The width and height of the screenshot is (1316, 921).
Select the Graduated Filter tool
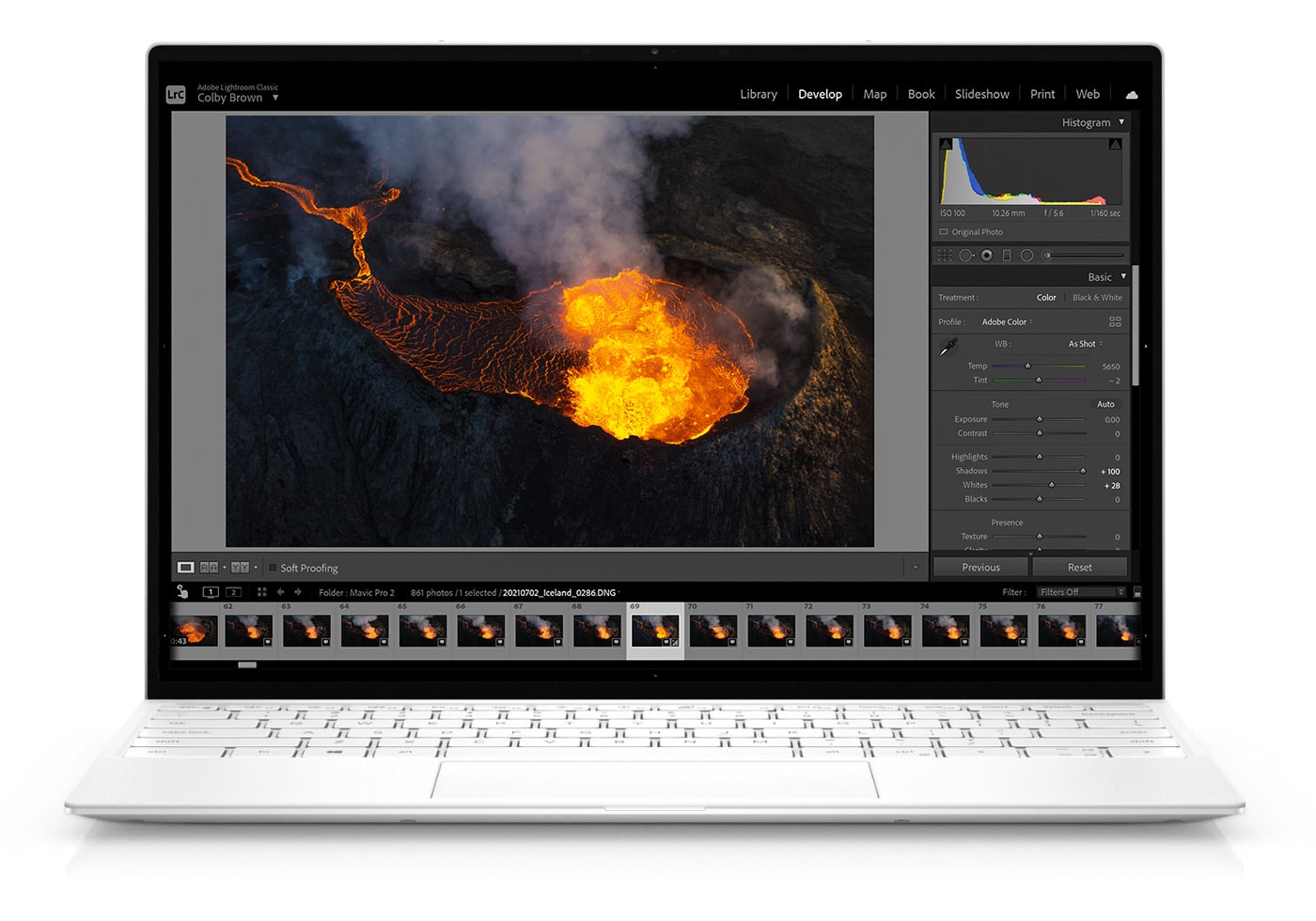pos(1007,255)
